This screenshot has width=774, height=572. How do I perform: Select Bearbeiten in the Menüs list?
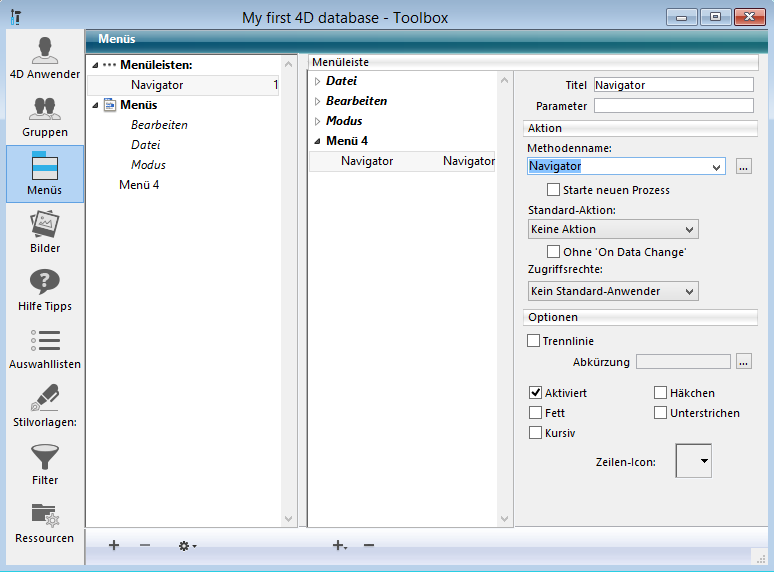click(159, 125)
